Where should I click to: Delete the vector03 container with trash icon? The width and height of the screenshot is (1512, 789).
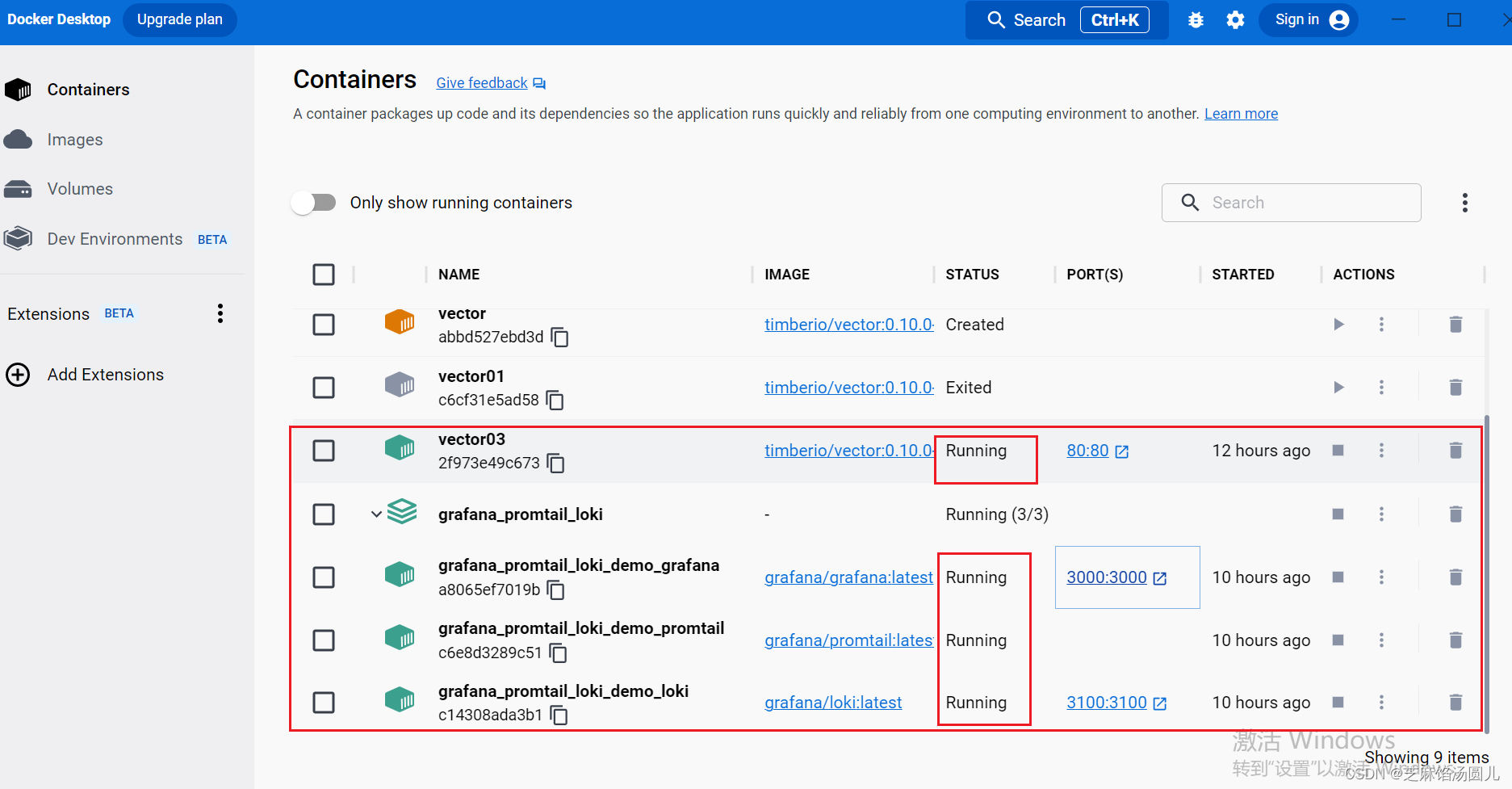tap(1455, 451)
